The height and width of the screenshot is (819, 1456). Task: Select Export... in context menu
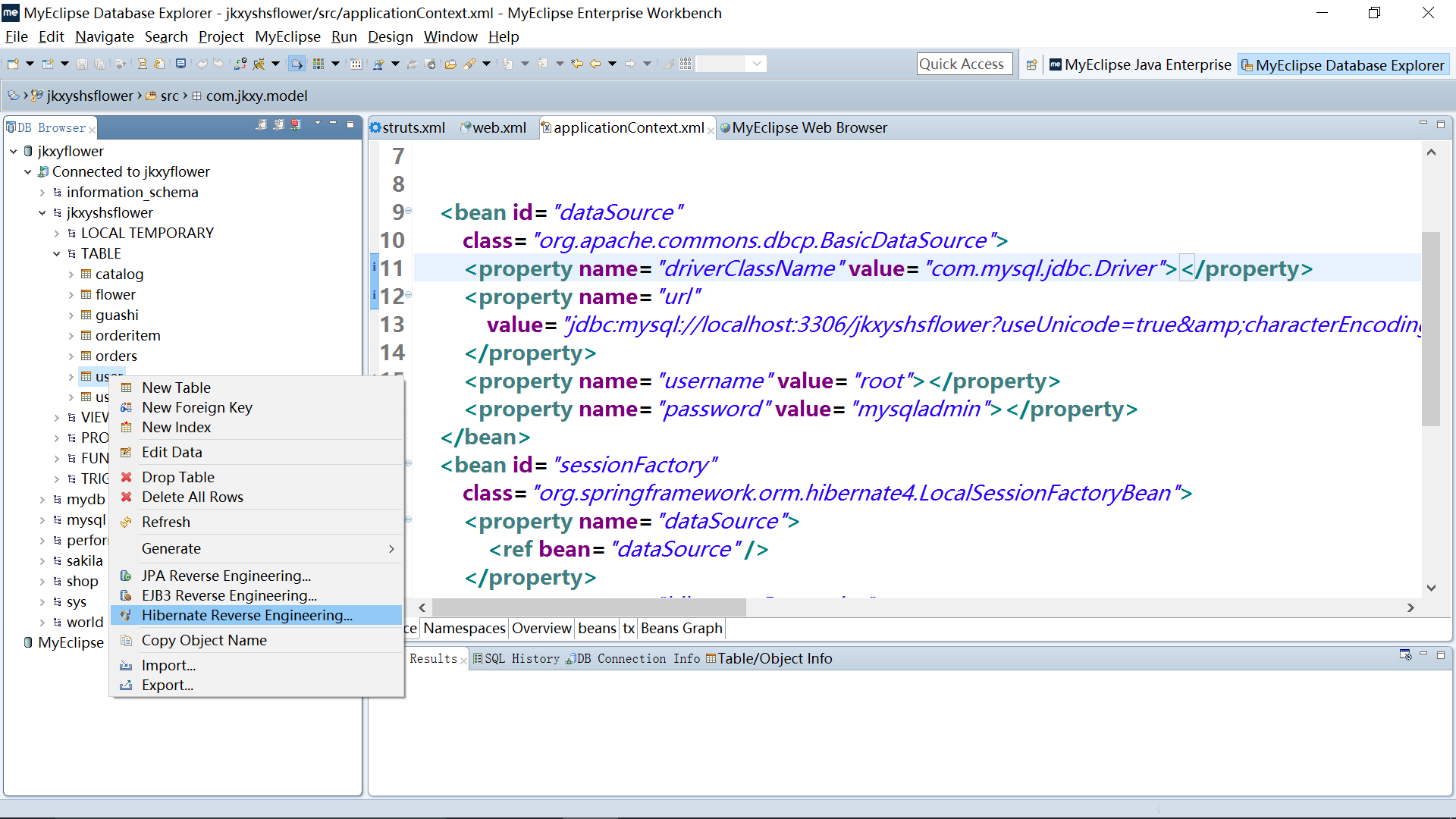coord(256,685)
